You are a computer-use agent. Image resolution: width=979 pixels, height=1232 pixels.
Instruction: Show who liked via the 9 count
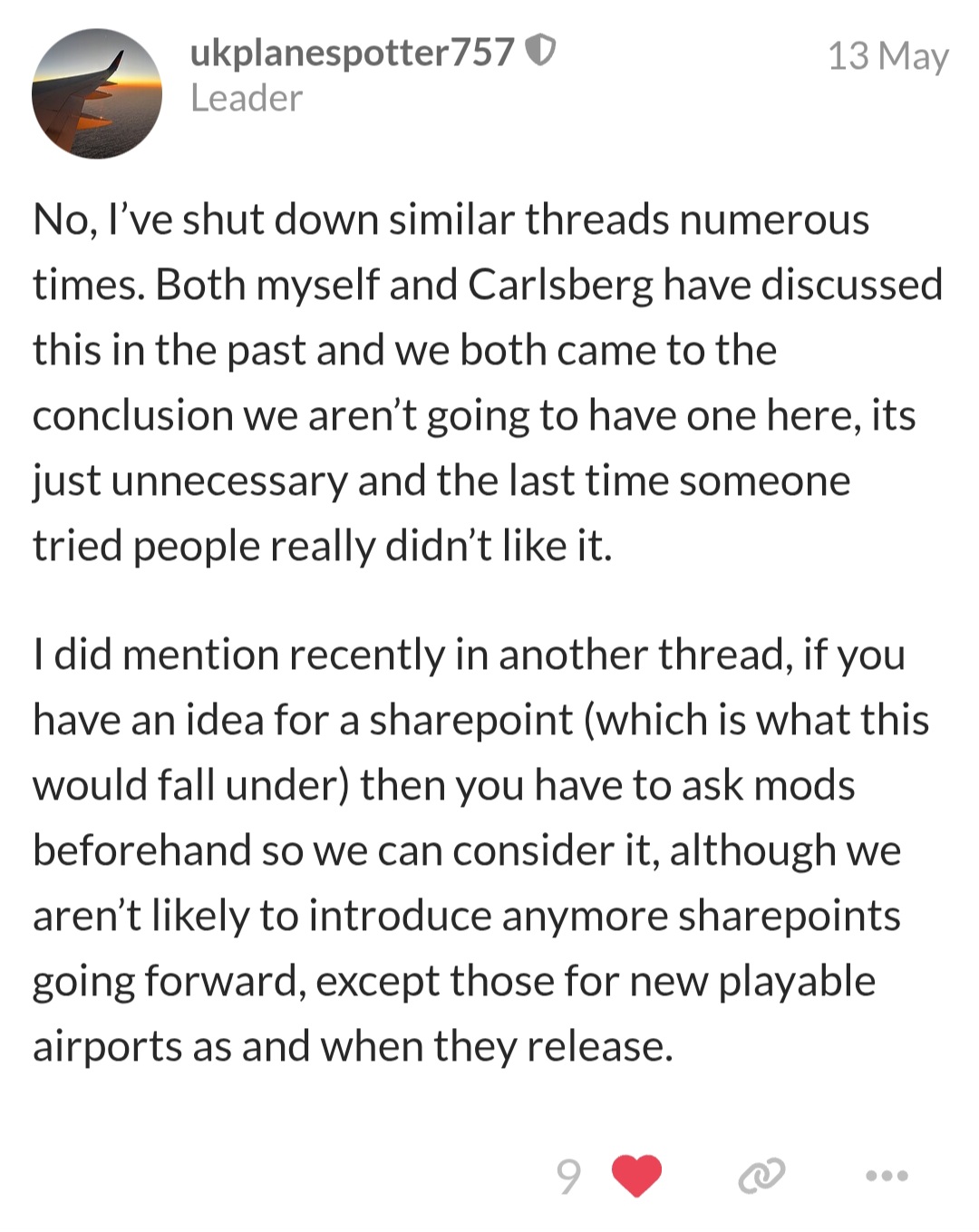coord(568,1176)
